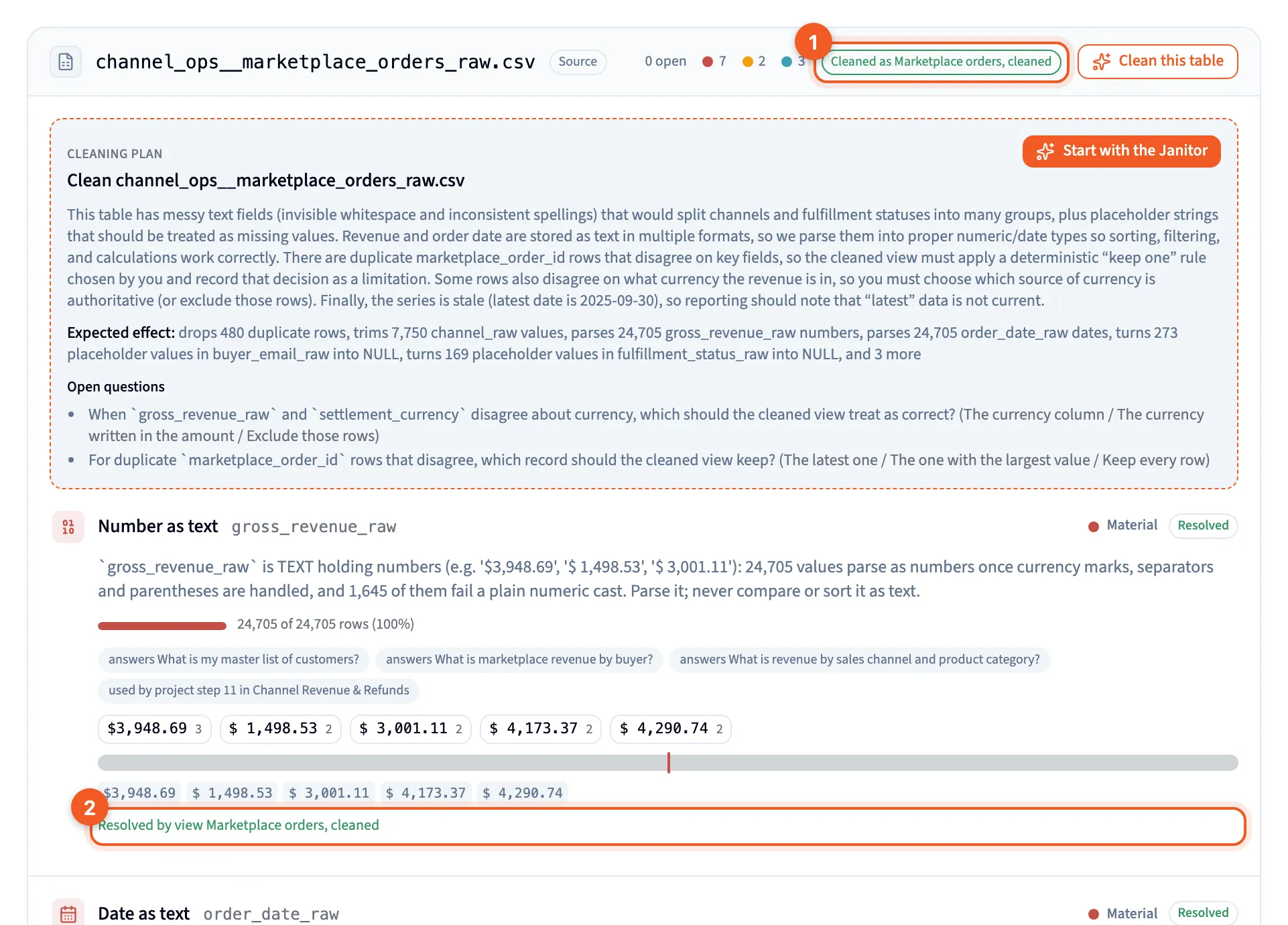1288x925 pixels.
Task: Click Resolved badge for order_date_raw
Action: 1203,913
